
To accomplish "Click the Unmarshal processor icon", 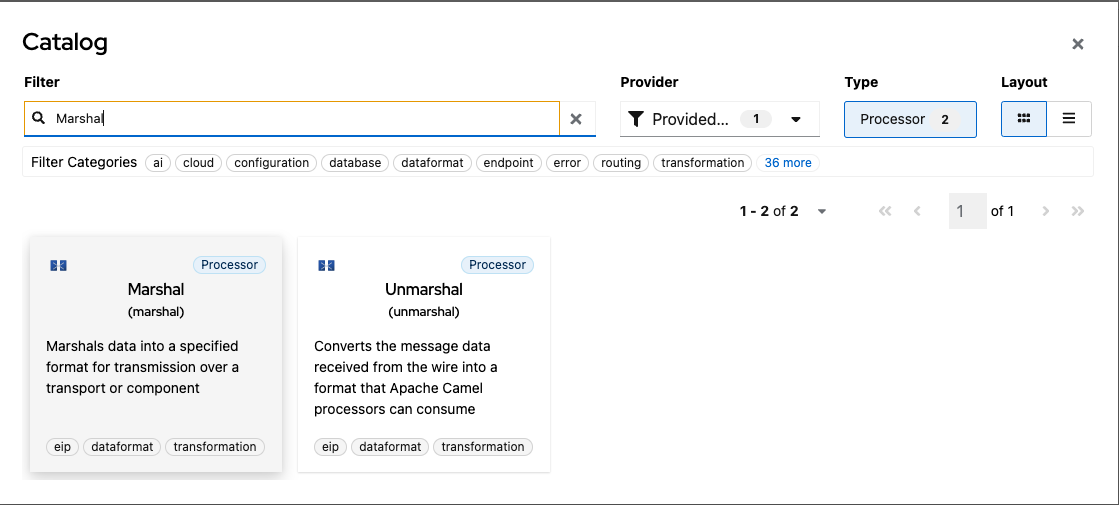I will pos(326,266).
